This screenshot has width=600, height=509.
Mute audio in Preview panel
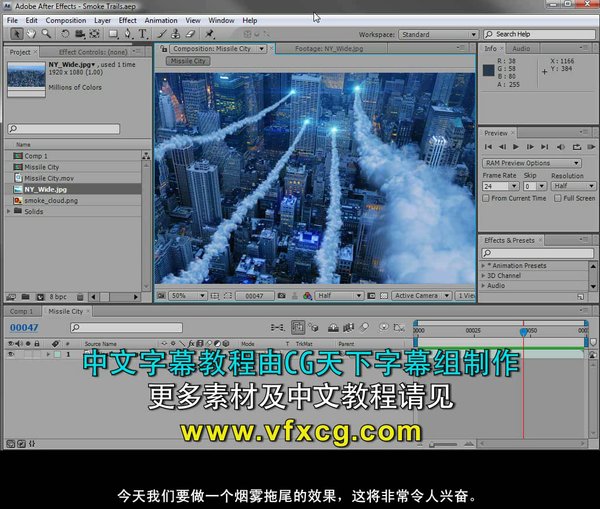coord(561,147)
